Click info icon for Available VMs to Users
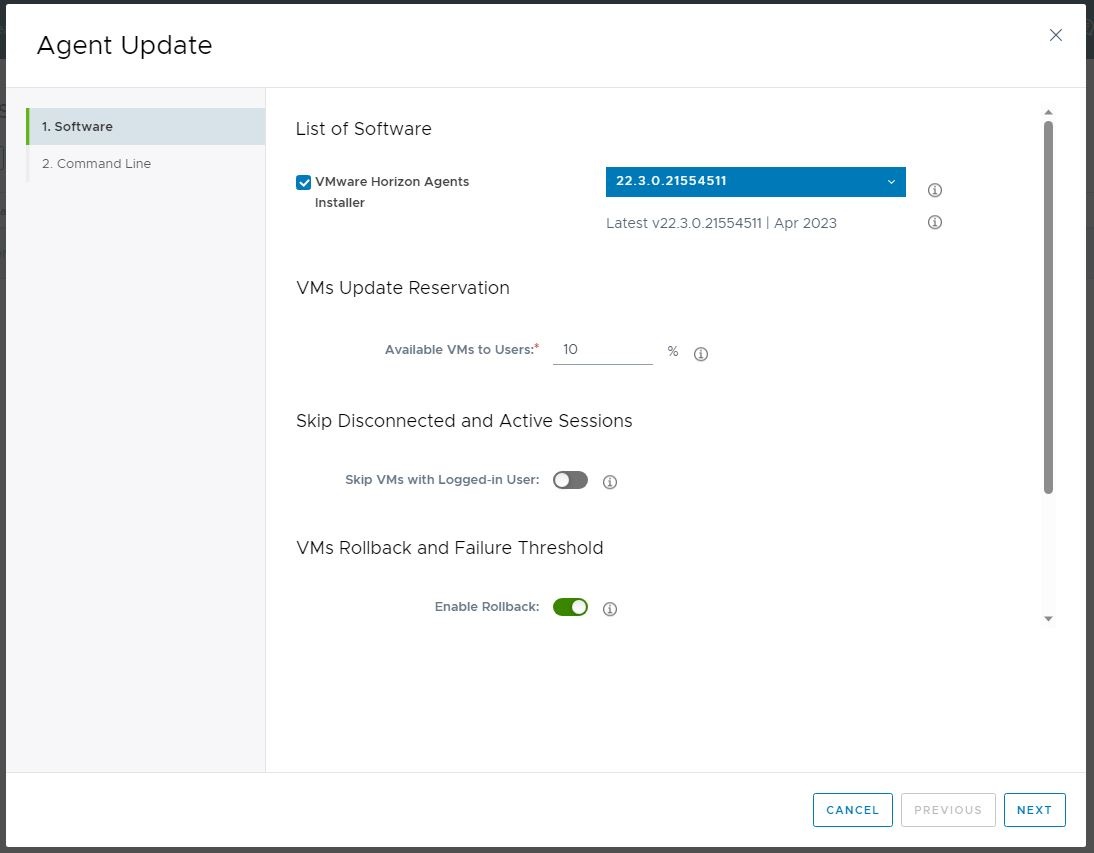 point(701,354)
